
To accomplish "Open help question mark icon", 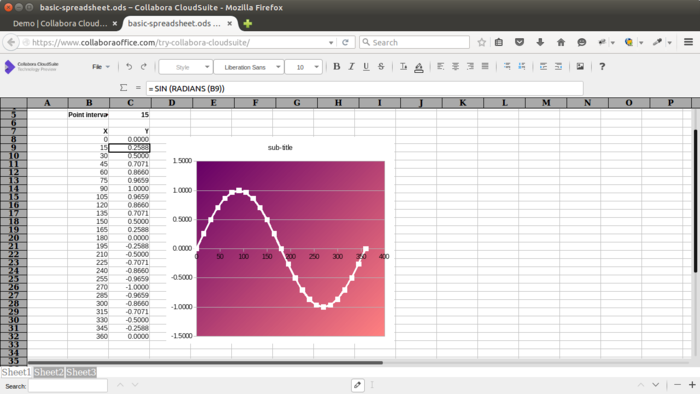I will (x=602, y=66).
